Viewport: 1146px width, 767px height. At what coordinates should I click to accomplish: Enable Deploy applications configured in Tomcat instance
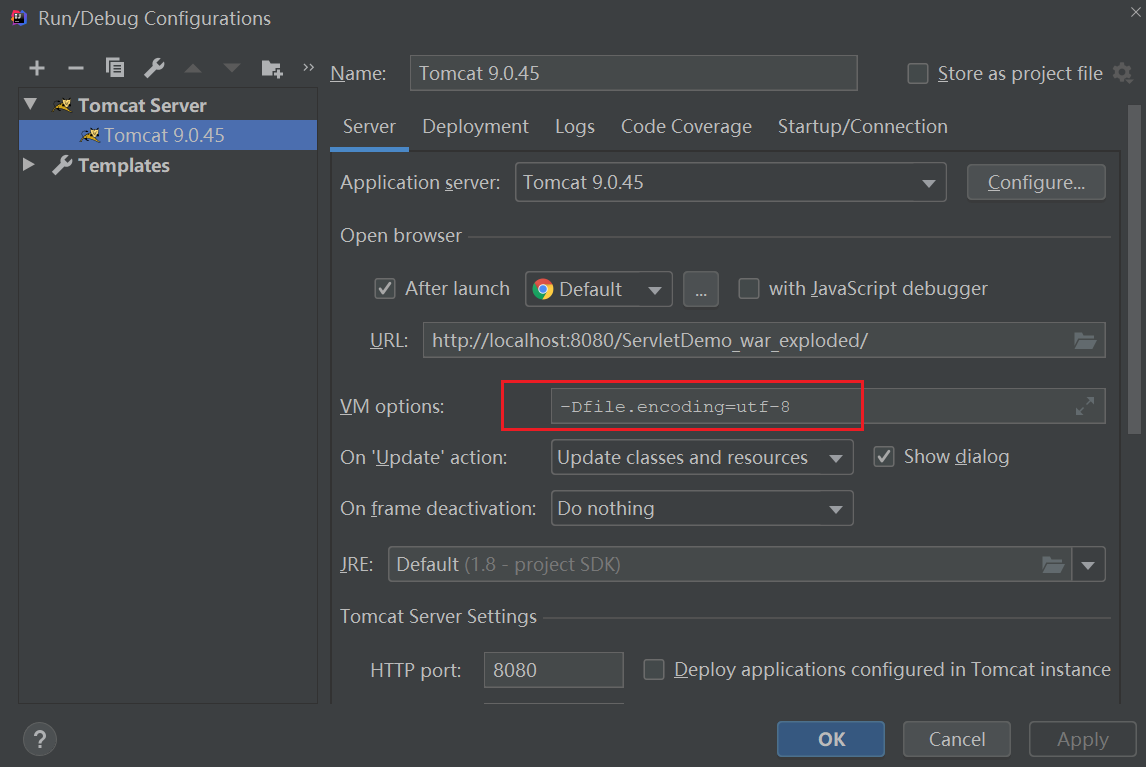(x=653, y=670)
